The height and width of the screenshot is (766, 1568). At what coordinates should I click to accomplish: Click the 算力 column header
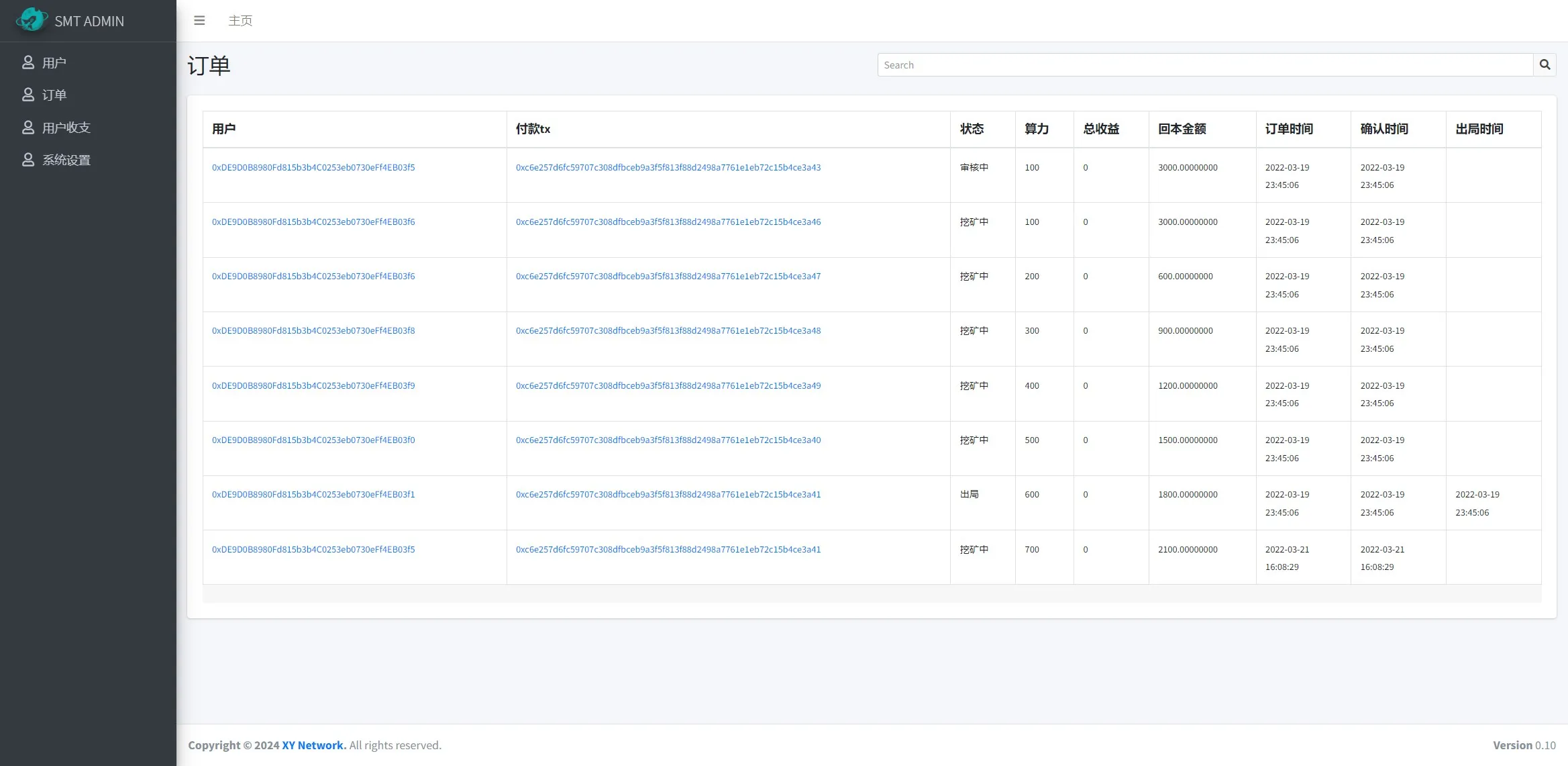click(1036, 129)
